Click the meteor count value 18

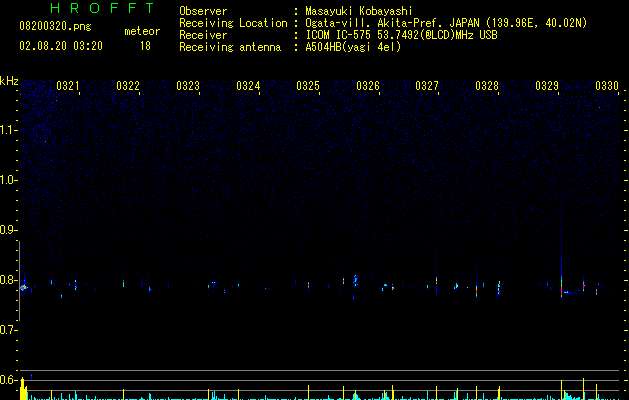tap(145, 46)
